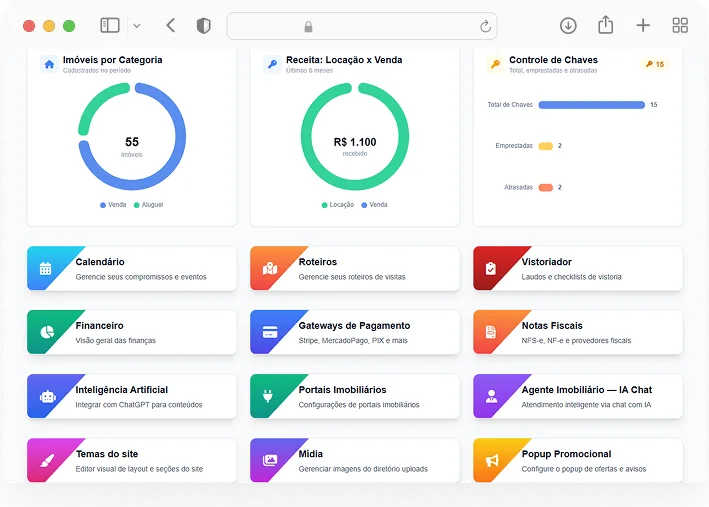Reload the page with the refresh icon
The width and height of the screenshot is (709, 507).
(485, 26)
